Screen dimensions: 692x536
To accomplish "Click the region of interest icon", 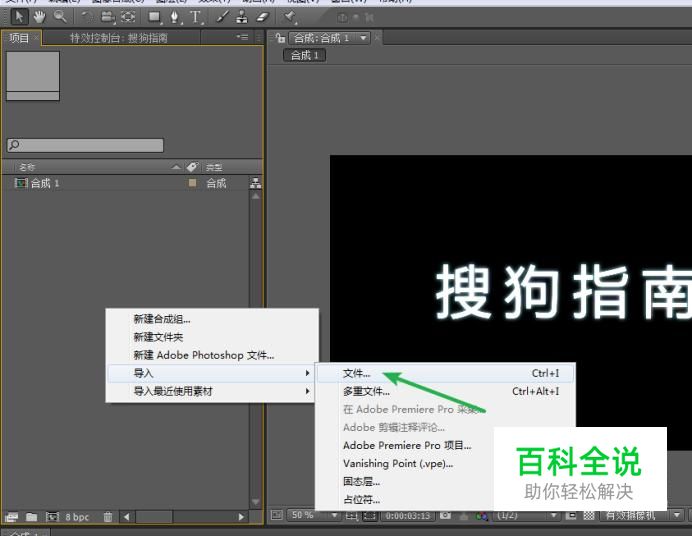I will click(370, 515).
